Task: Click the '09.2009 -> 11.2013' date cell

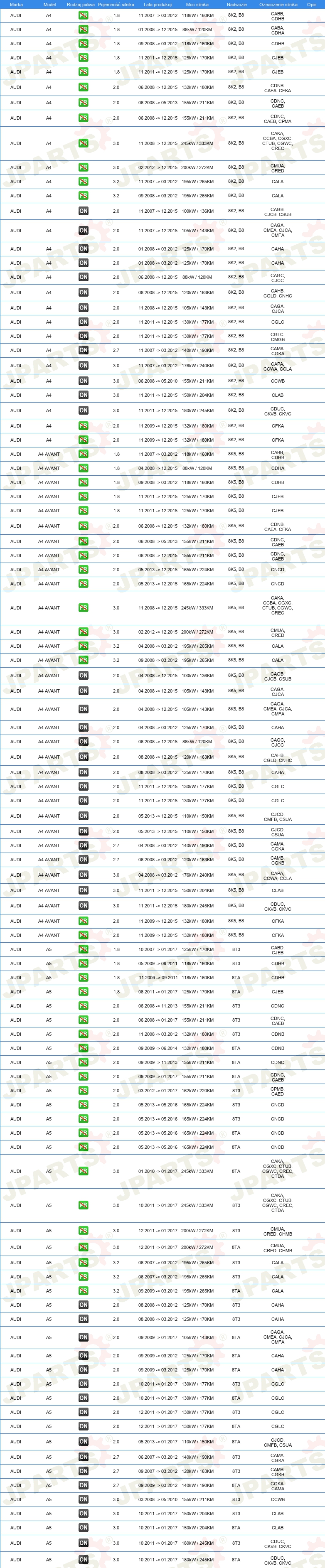Action: pos(158,1062)
